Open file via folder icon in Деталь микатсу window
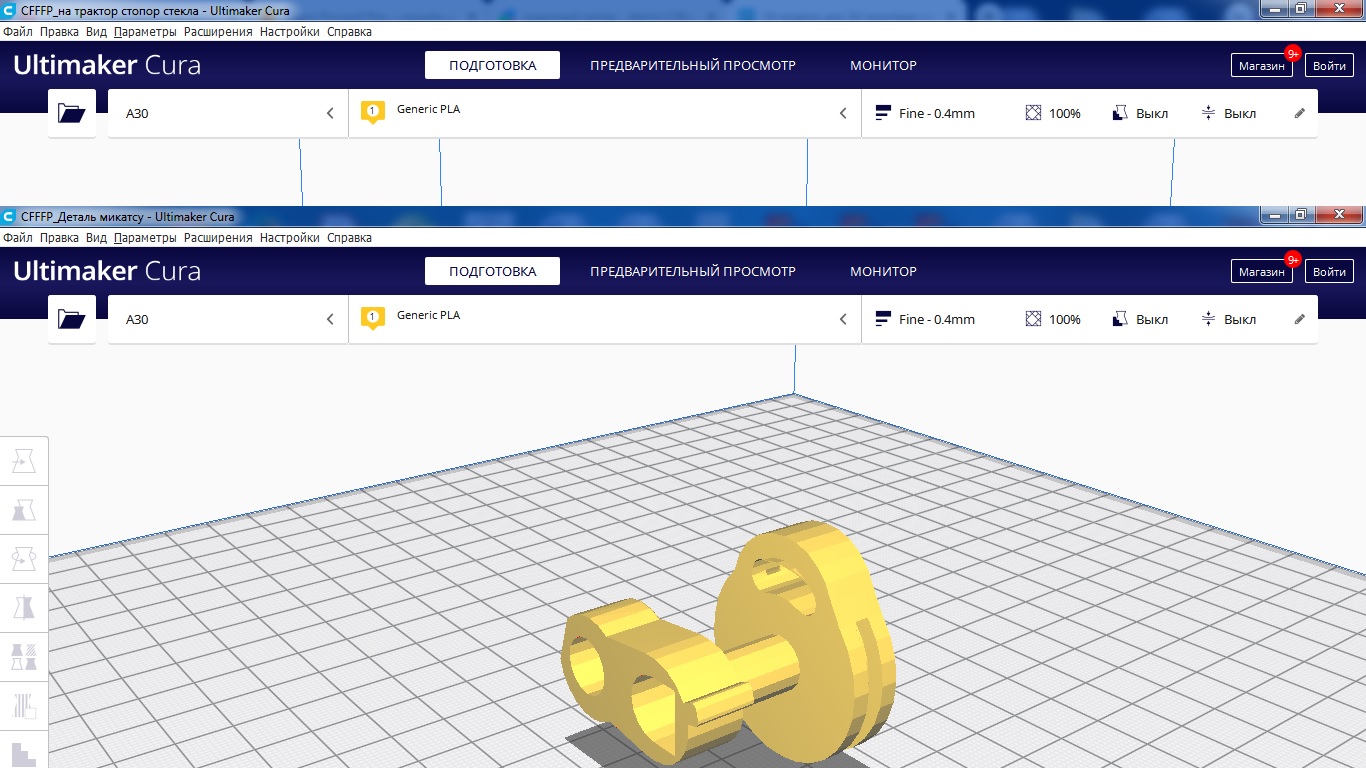The height and width of the screenshot is (768, 1366). pos(72,319)
